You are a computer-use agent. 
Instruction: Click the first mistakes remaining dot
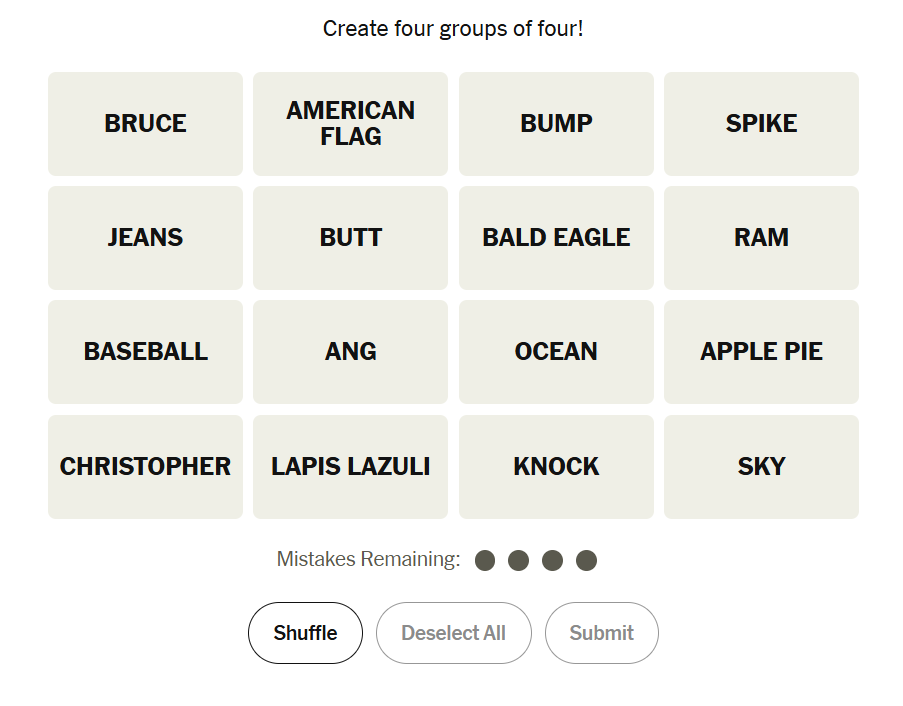[485, 560]
